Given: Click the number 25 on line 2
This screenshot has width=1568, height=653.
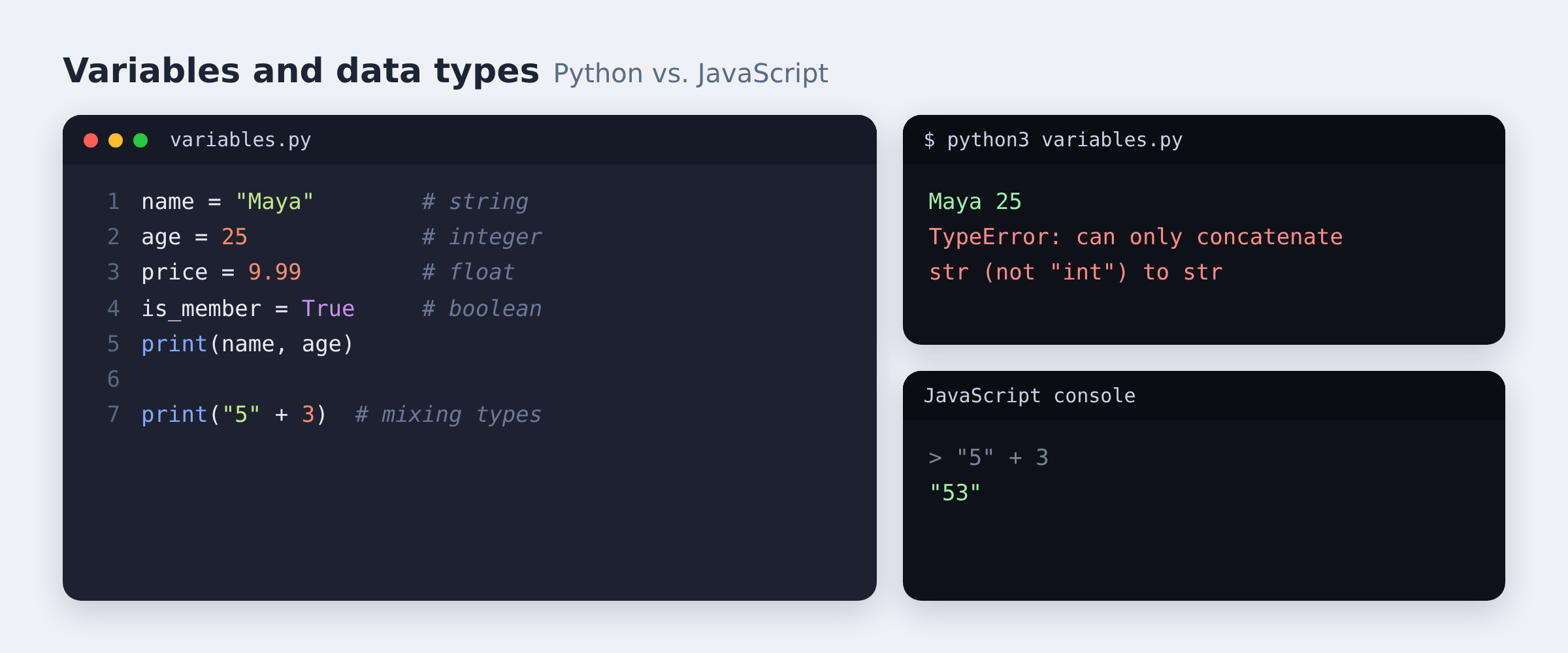Looking at the screenshot, I should point(235,236).
